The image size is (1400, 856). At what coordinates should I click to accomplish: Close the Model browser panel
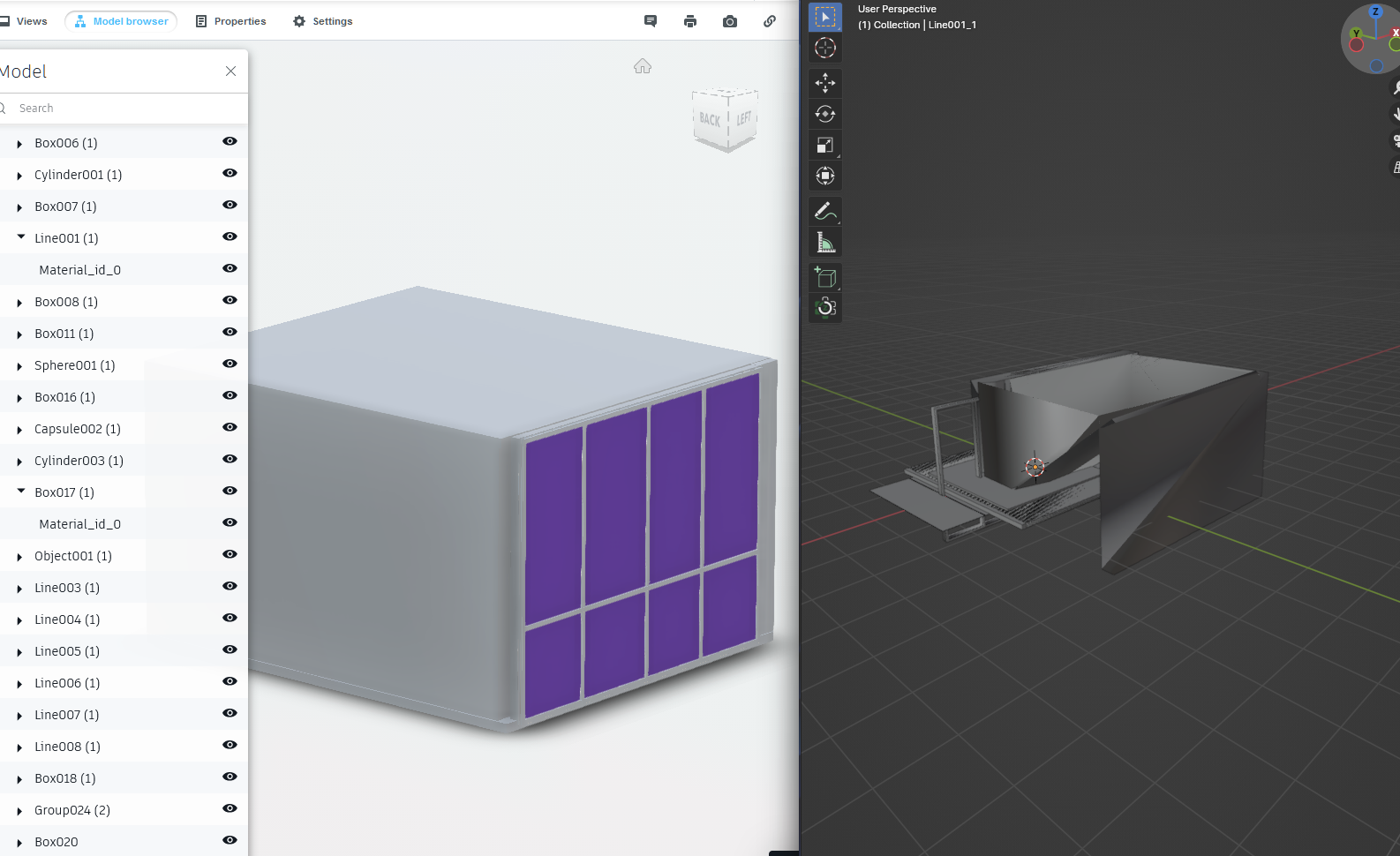pos(230,71)
